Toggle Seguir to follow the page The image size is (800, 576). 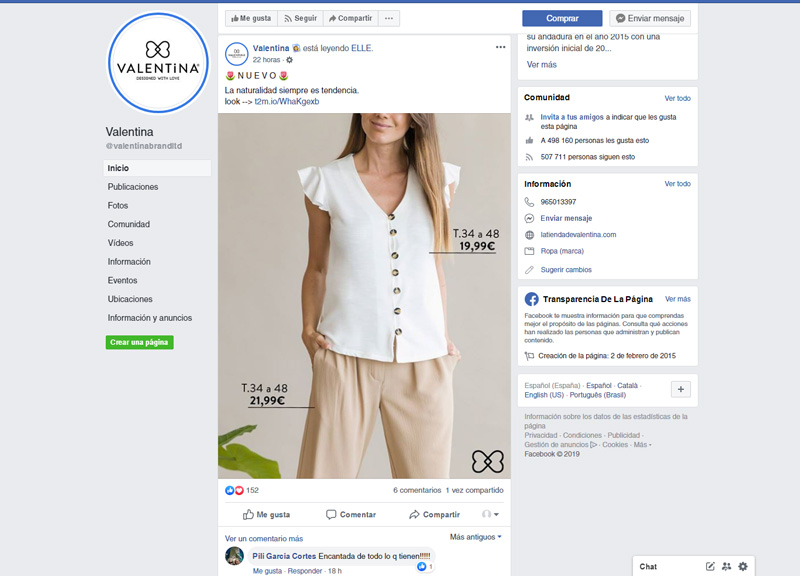(x=299, y=18)
